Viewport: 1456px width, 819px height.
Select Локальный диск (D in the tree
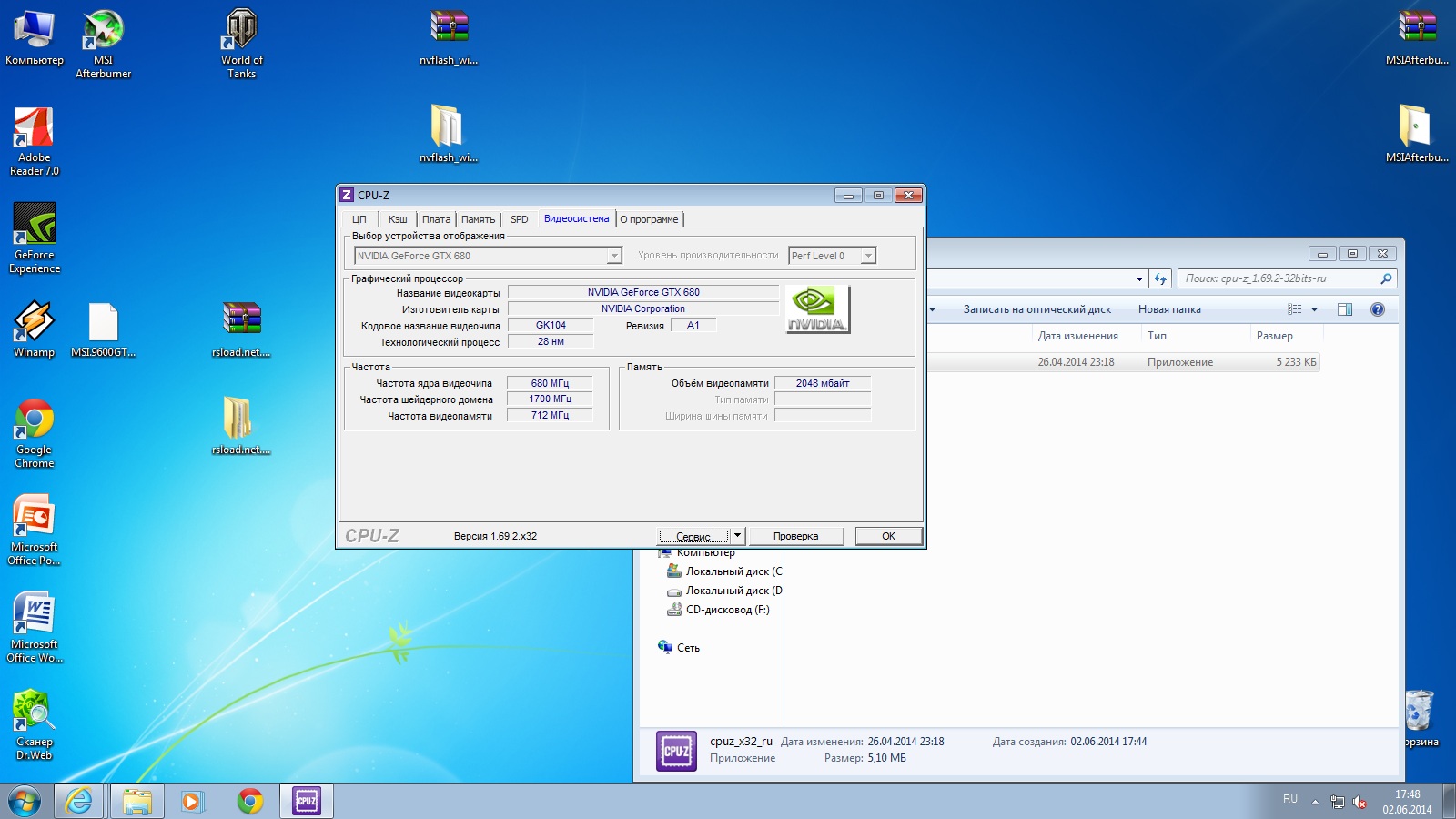click(x=724, y=591)
